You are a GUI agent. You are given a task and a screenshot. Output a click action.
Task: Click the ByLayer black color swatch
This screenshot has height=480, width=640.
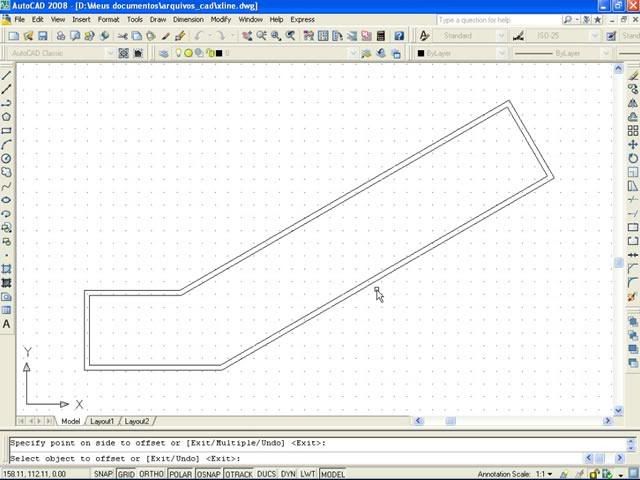(x=421, y=53)
